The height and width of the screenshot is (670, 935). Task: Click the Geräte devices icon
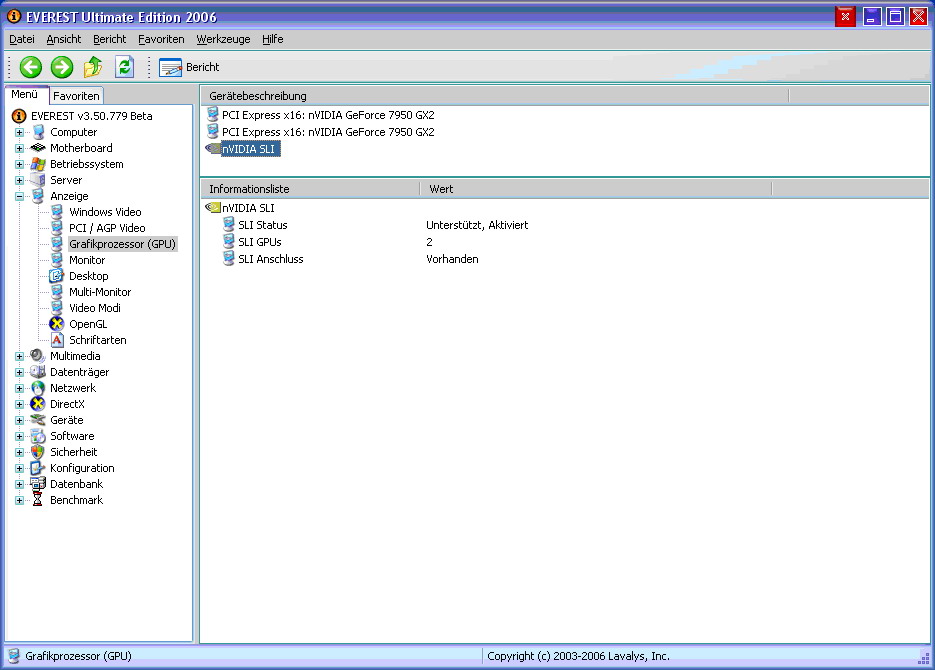(38, 420)
